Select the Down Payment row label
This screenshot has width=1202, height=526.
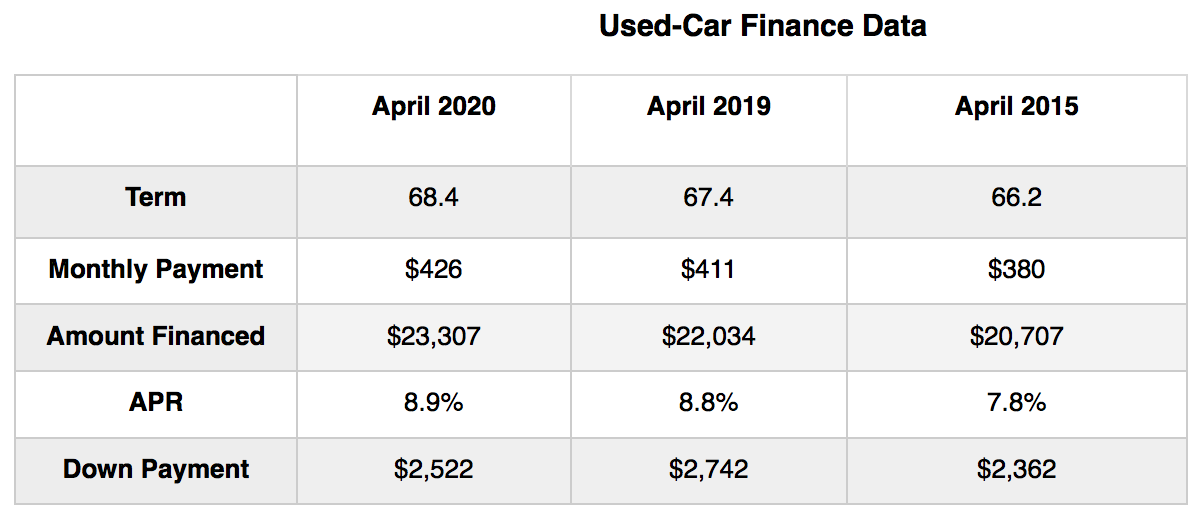pyautogui.click(x=156, y=469)
